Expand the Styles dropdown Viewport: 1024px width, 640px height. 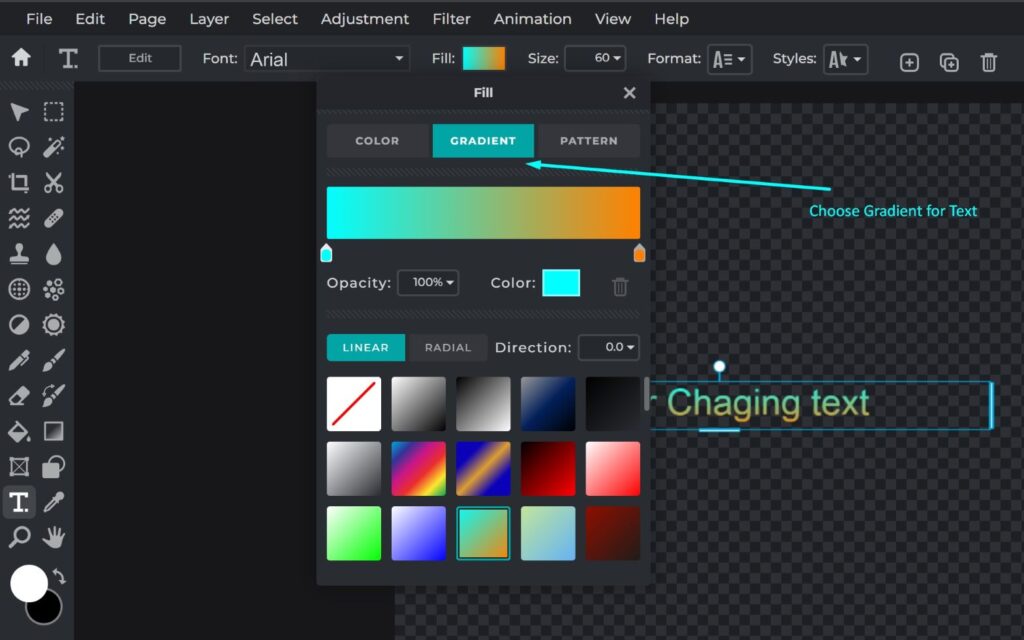coord(846,59)
